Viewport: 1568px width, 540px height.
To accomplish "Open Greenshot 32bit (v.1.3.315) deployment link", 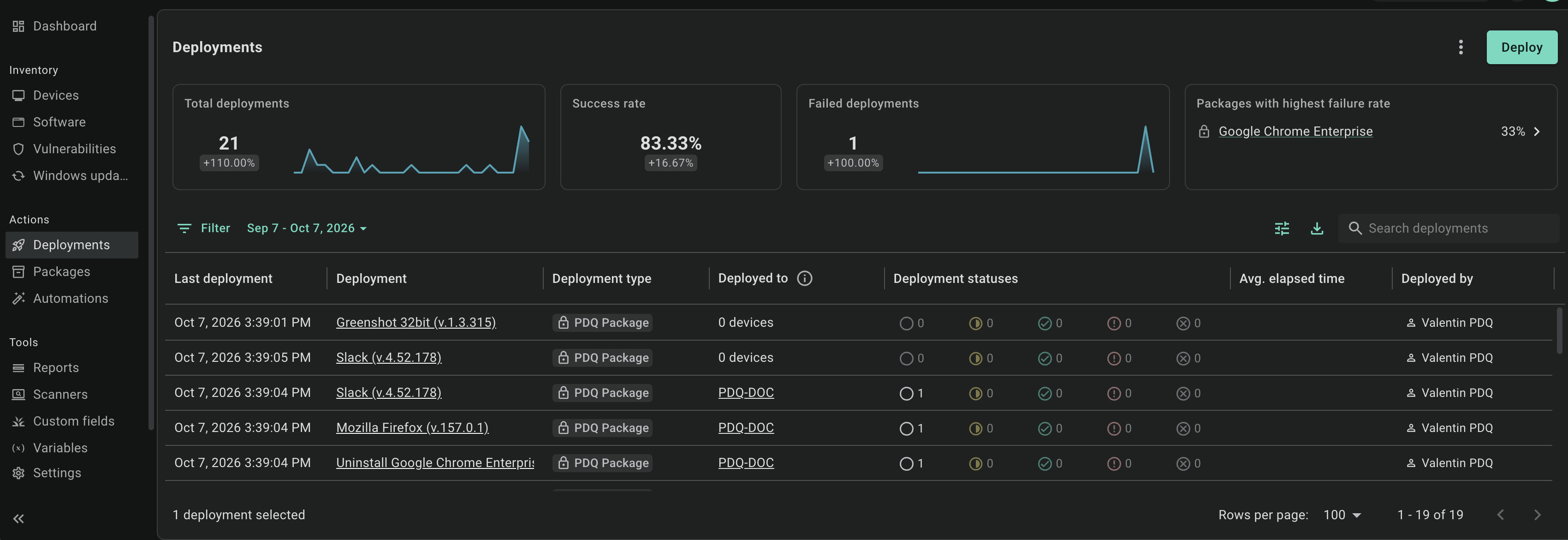I will pyautogui.click(x=416, y=323).
